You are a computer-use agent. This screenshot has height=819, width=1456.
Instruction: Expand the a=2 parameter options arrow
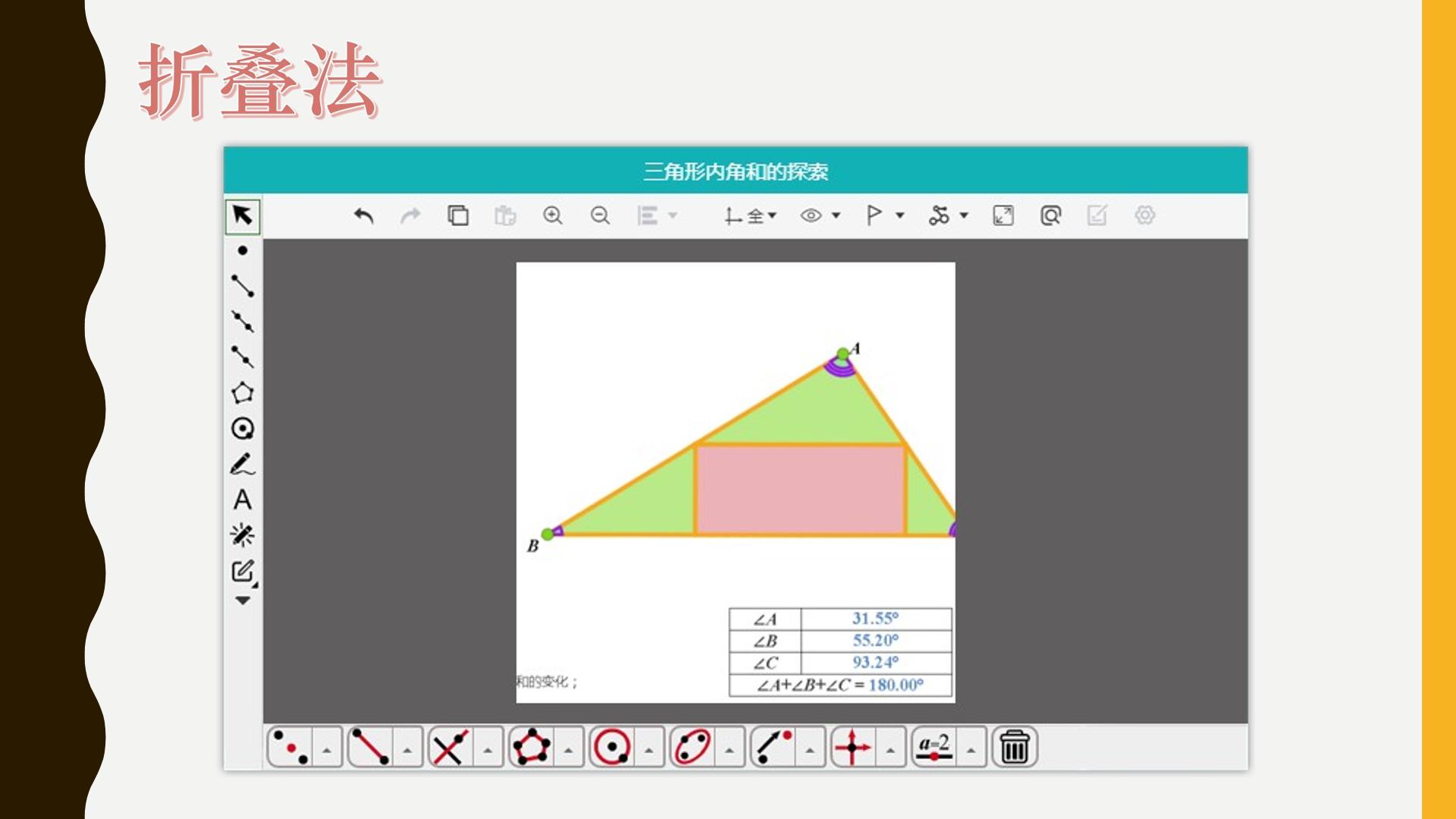971,750
